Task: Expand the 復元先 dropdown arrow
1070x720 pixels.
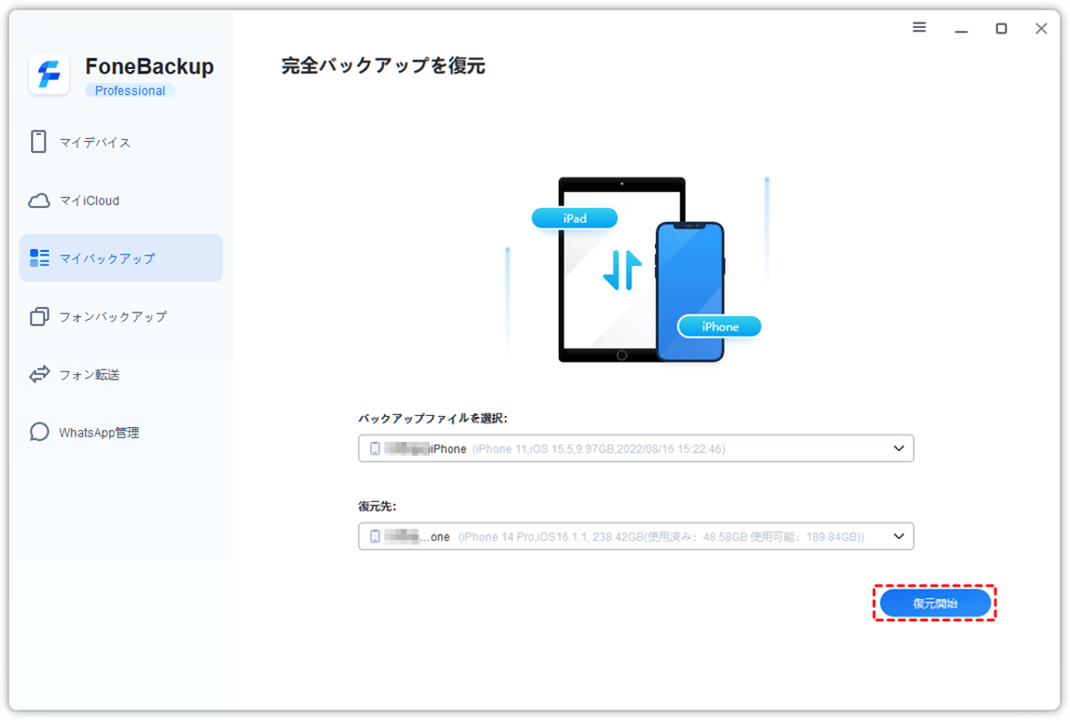Action: pyautogui.click(x=899, y=536)
